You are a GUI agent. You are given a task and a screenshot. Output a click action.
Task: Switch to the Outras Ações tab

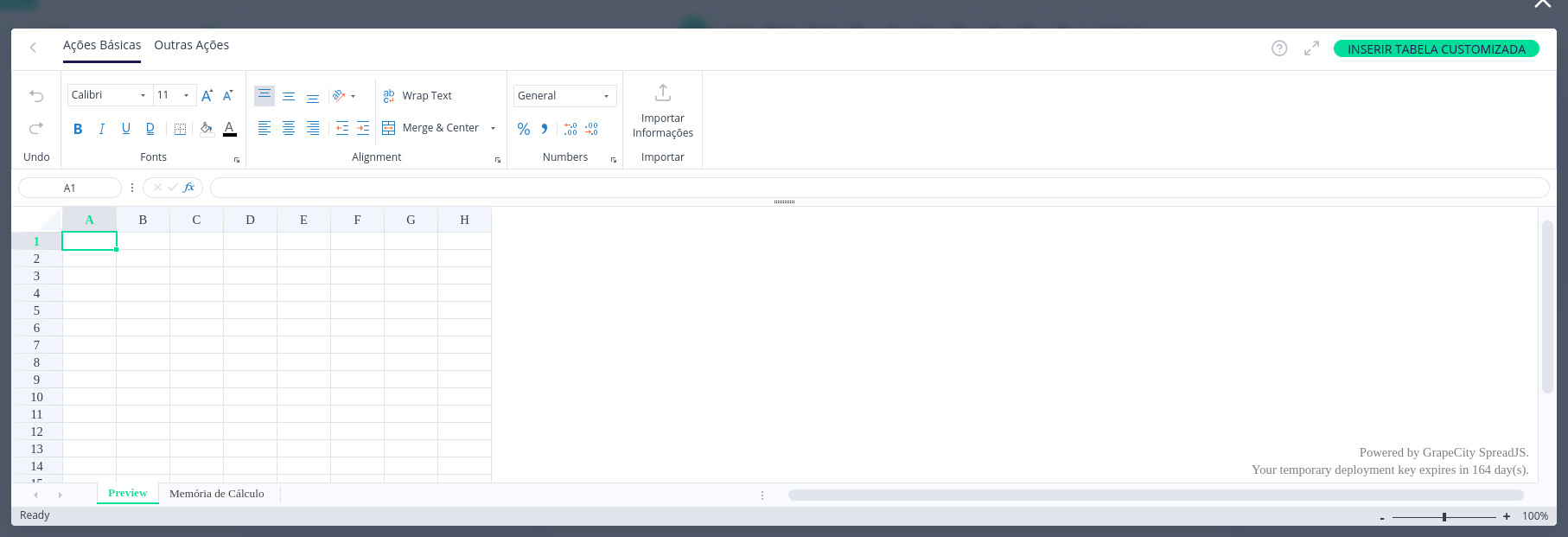[x=191, y=45]
